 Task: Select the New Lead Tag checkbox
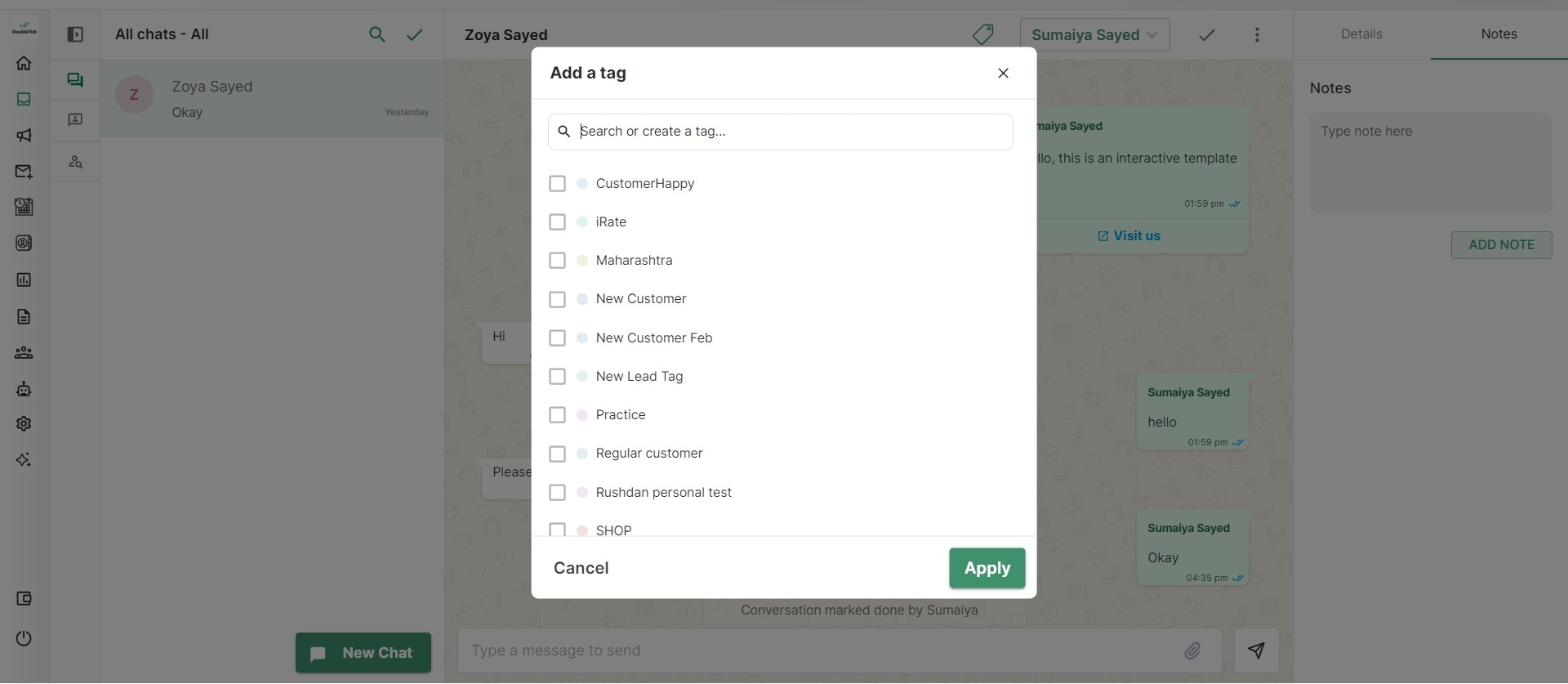[x=557, y=377]
